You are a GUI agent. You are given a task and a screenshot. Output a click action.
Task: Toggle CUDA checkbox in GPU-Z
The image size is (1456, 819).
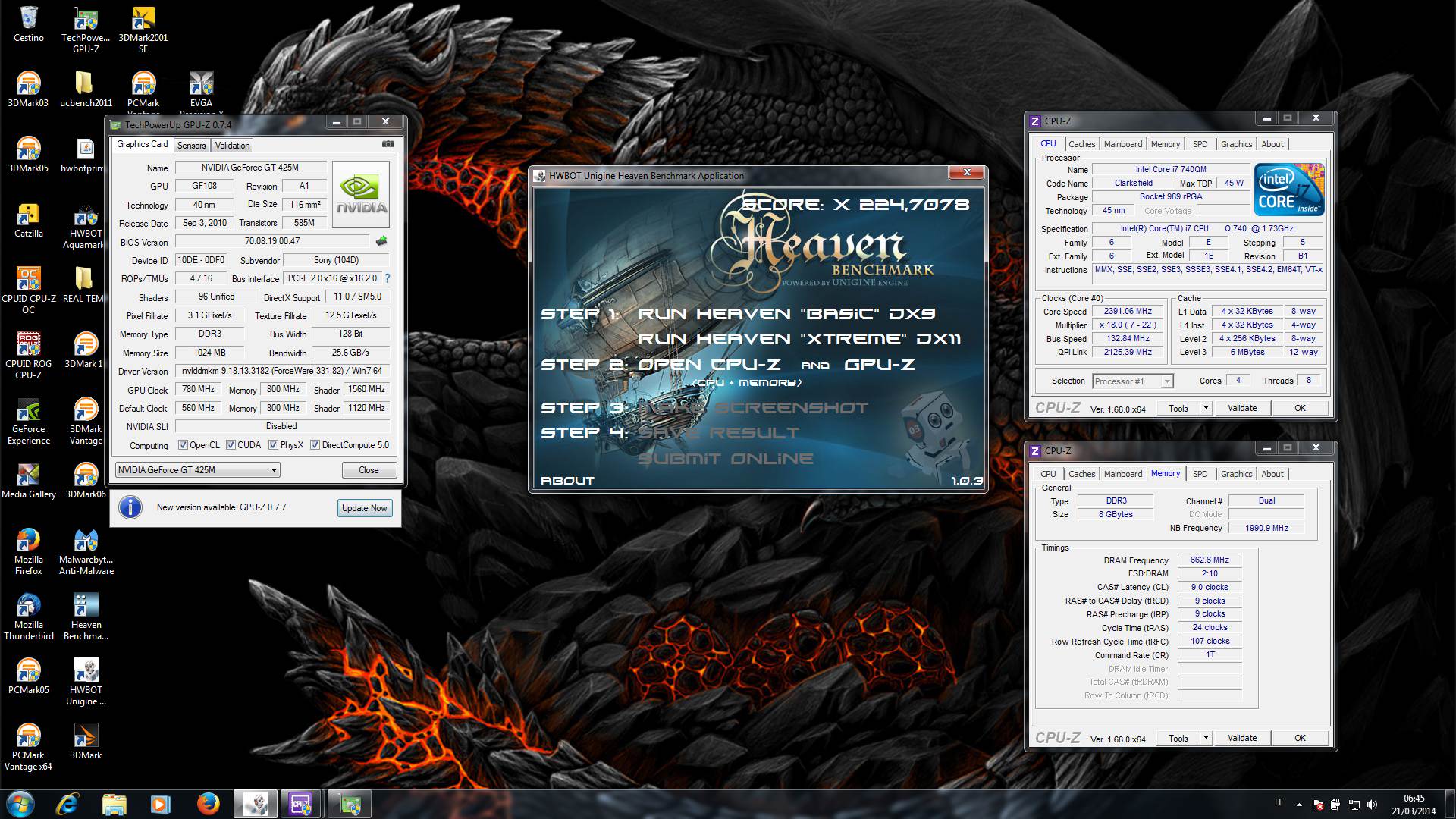point(231,445)
